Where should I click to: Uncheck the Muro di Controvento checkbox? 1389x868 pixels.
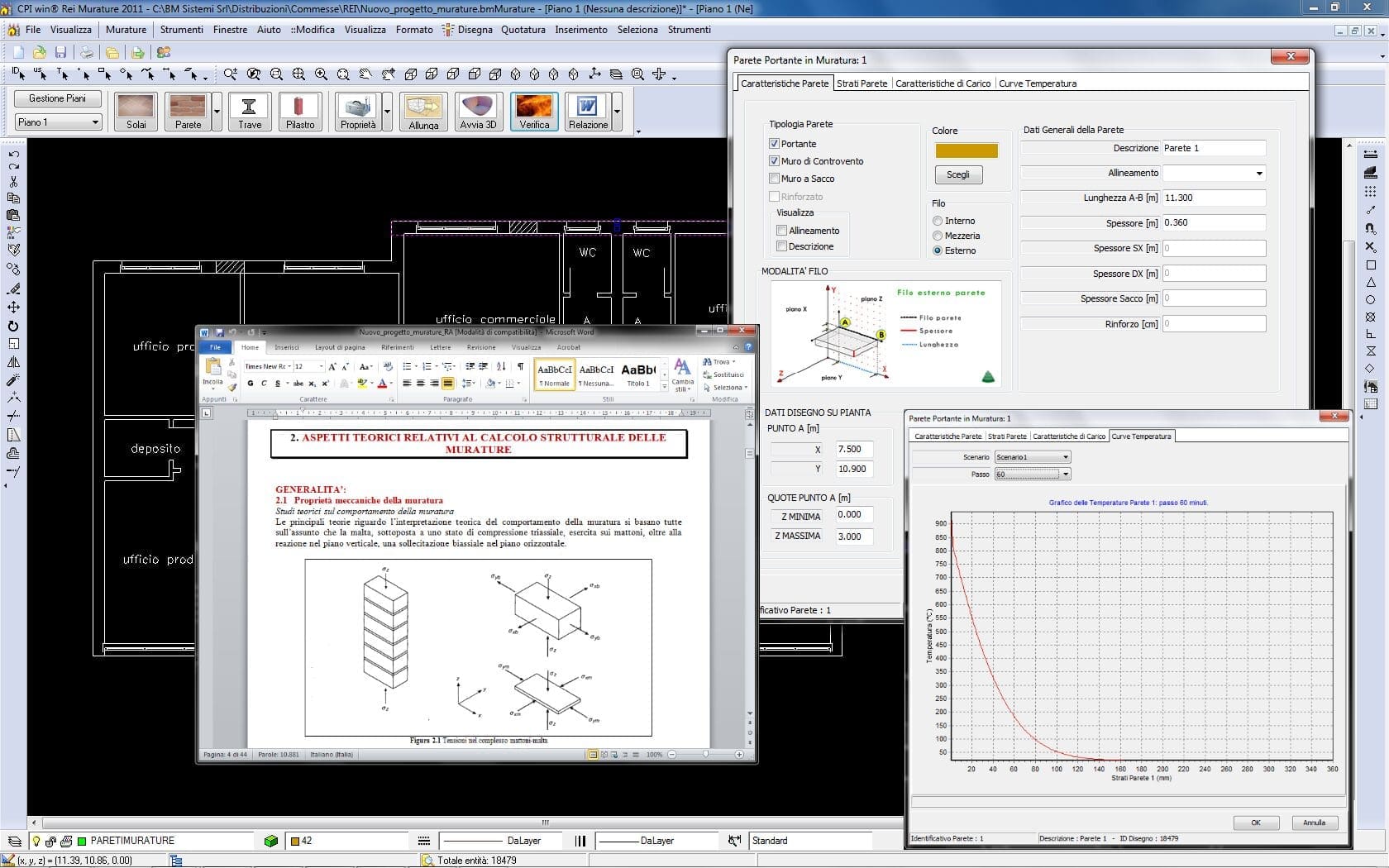coord(775,161)
